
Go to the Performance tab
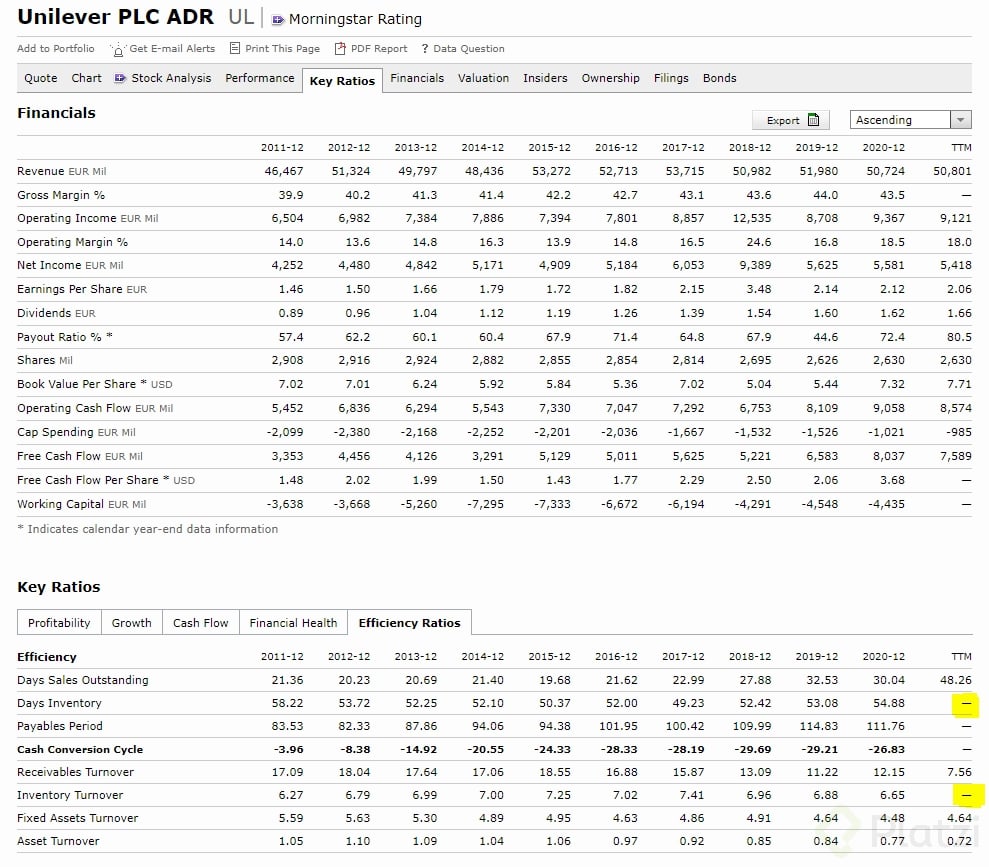tap(260, 78)
